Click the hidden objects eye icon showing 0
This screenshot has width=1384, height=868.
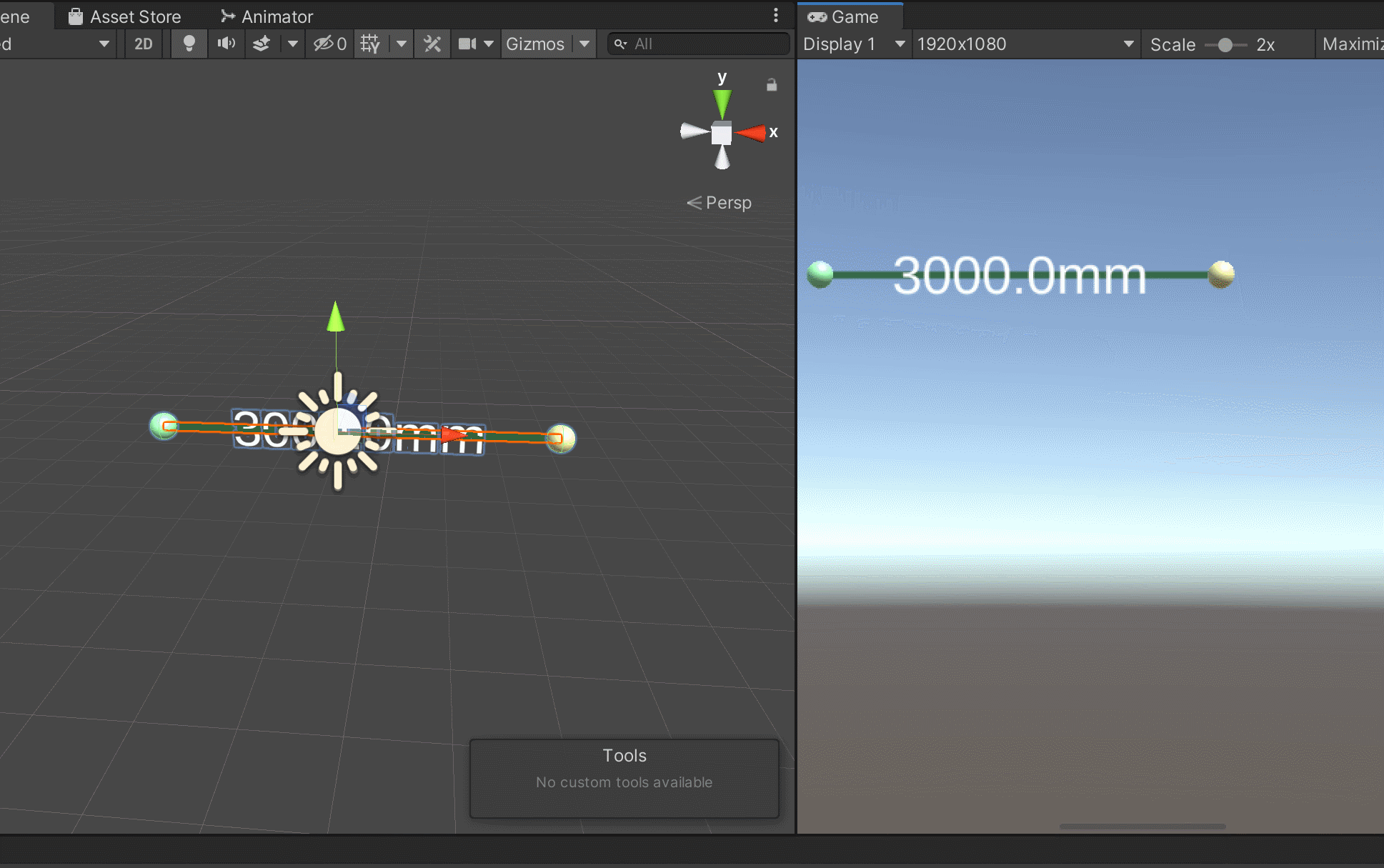[329, 44]
